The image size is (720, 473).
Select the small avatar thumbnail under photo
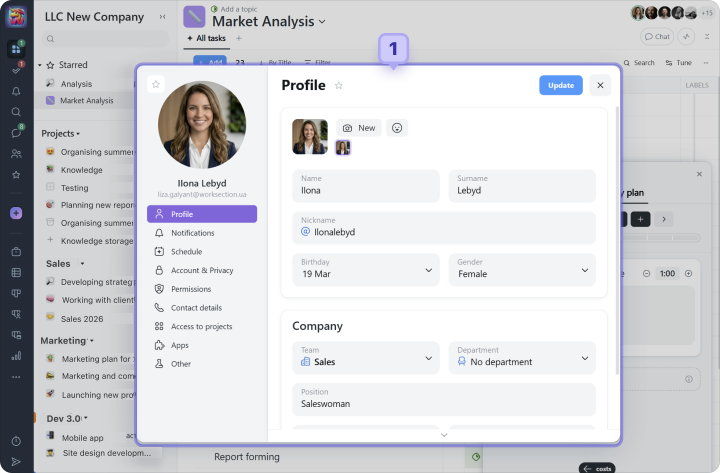342,148
